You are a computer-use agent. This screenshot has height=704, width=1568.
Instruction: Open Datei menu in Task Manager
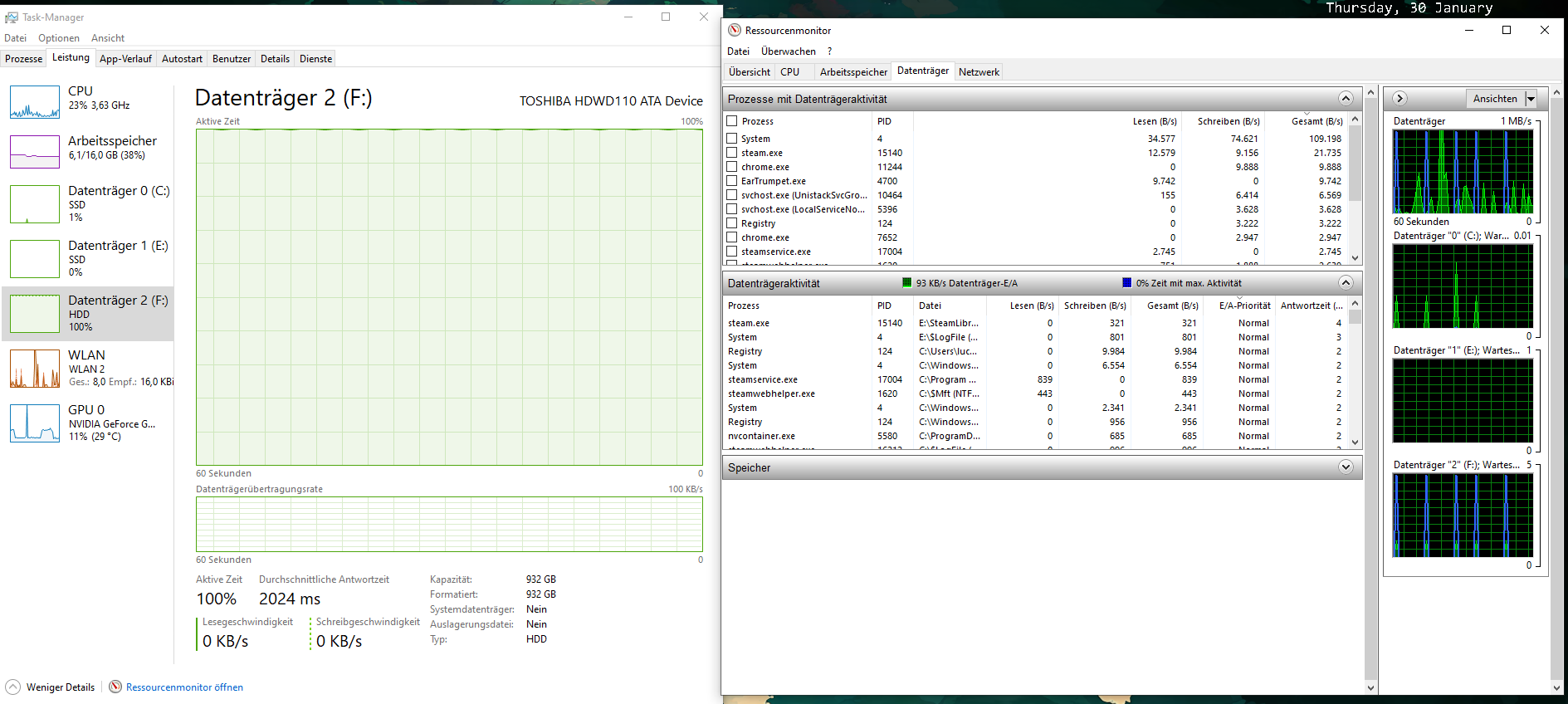15,37
